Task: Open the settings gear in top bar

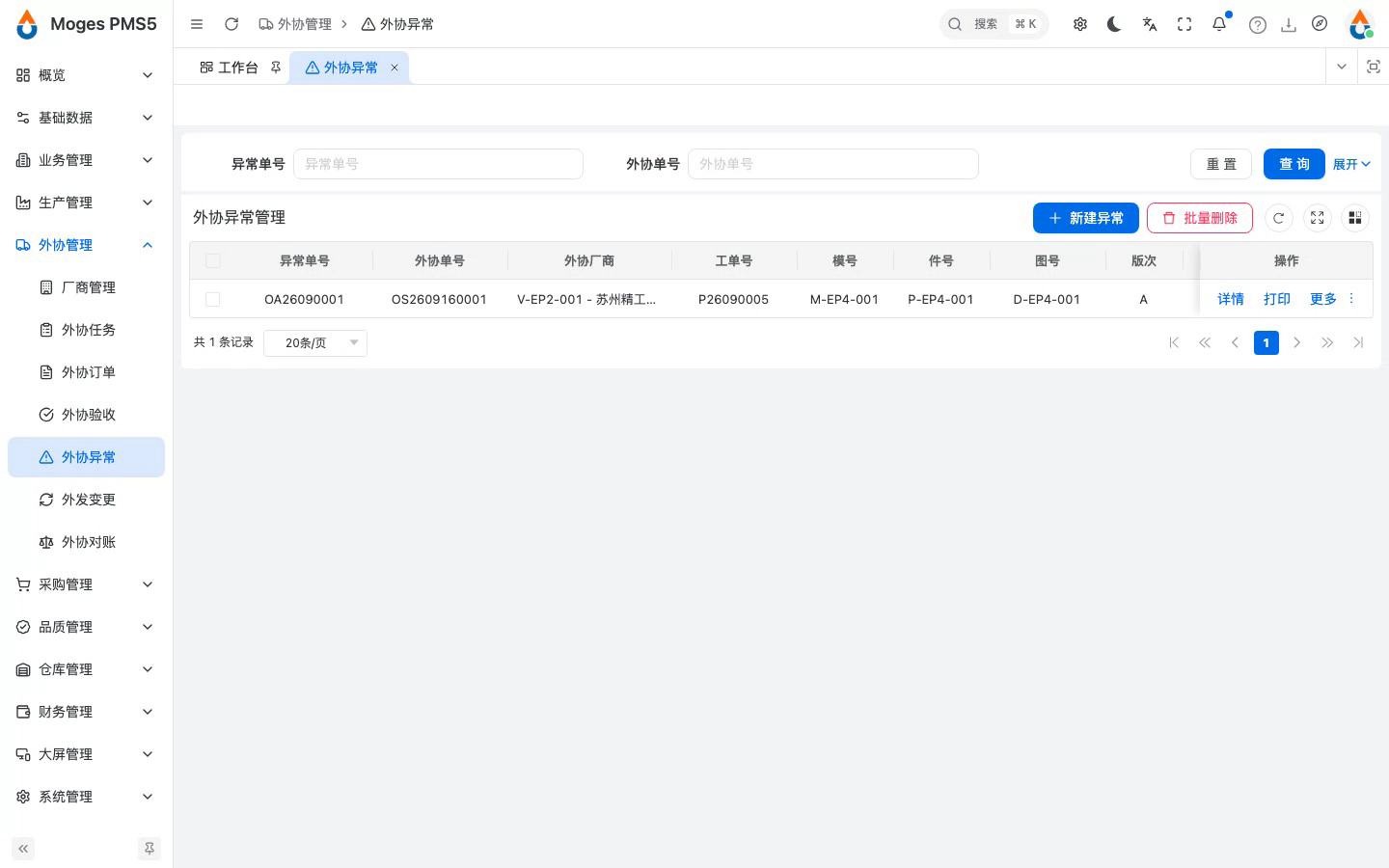Action: click(1080, 24)
